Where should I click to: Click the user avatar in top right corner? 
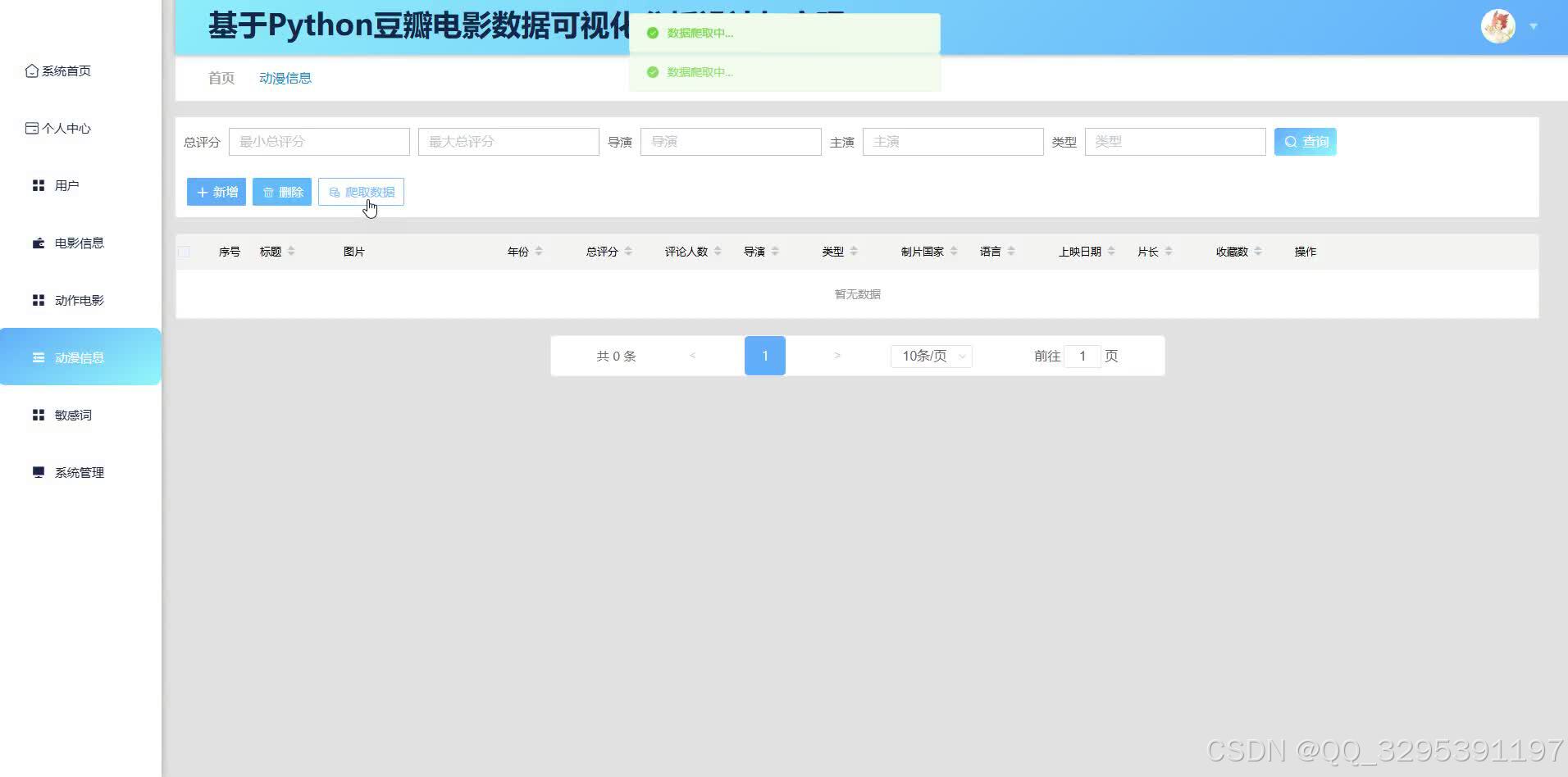point(1497,25)
